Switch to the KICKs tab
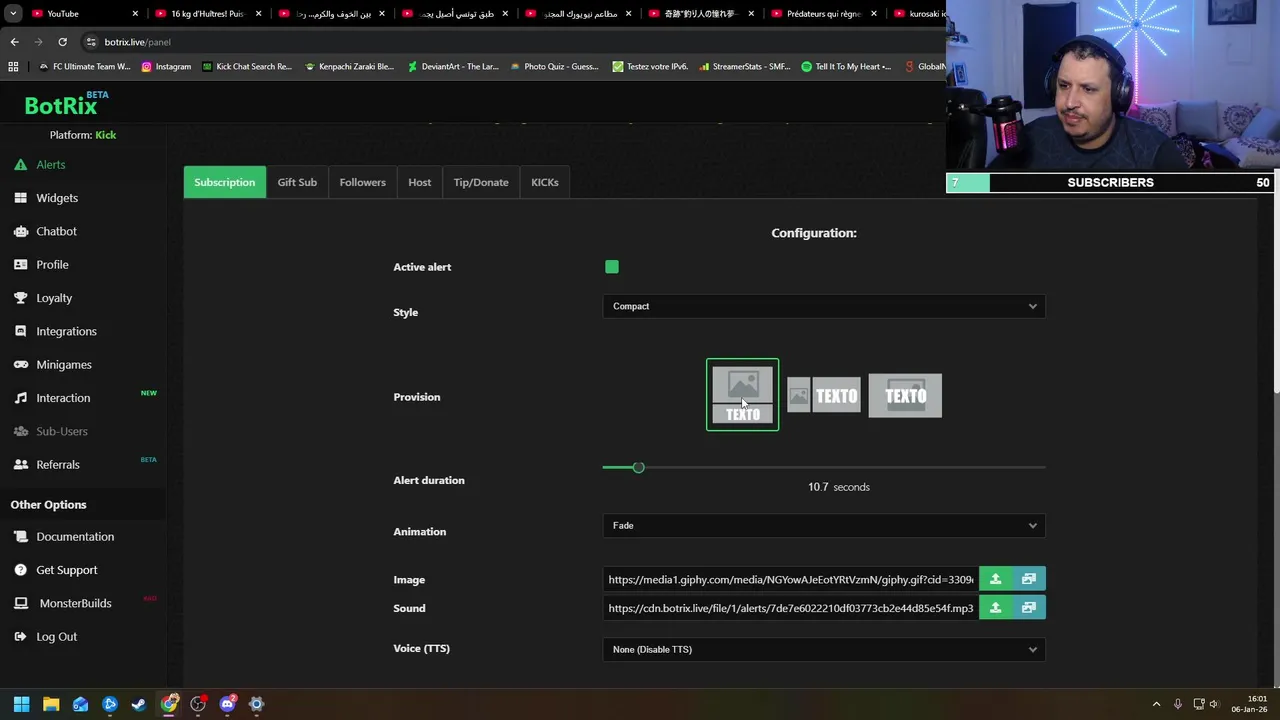 coord(545,182)
